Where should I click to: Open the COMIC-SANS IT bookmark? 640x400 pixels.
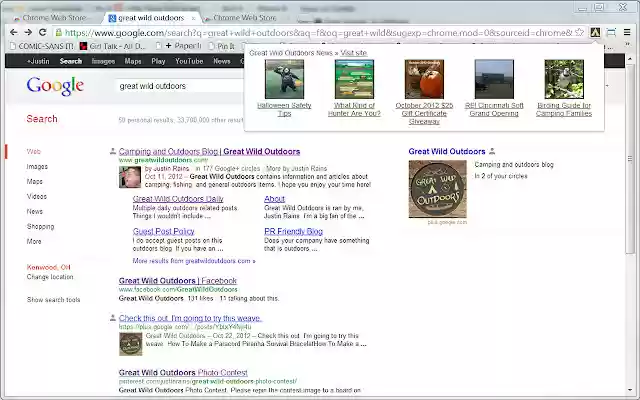42,46
